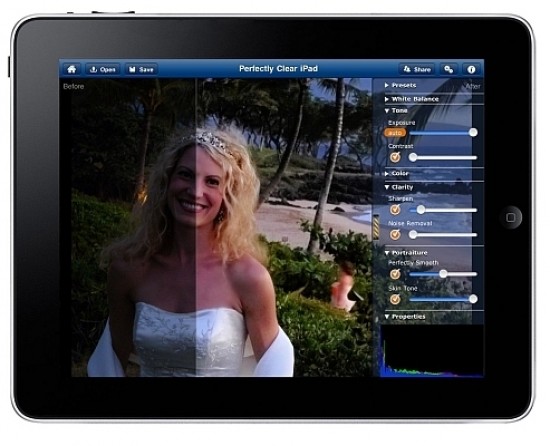Expand the Presets section
The height and width of the screenshot is (446, 550).
coord(400,85)
